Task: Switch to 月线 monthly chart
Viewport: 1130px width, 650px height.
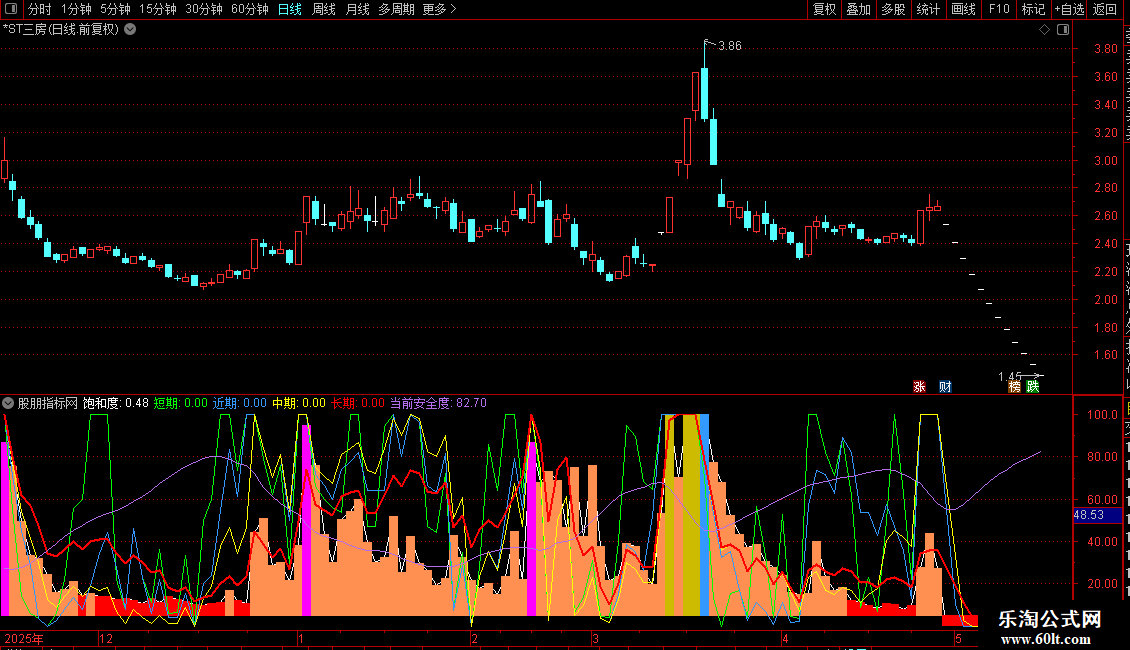Action: [x=357, y=9]
